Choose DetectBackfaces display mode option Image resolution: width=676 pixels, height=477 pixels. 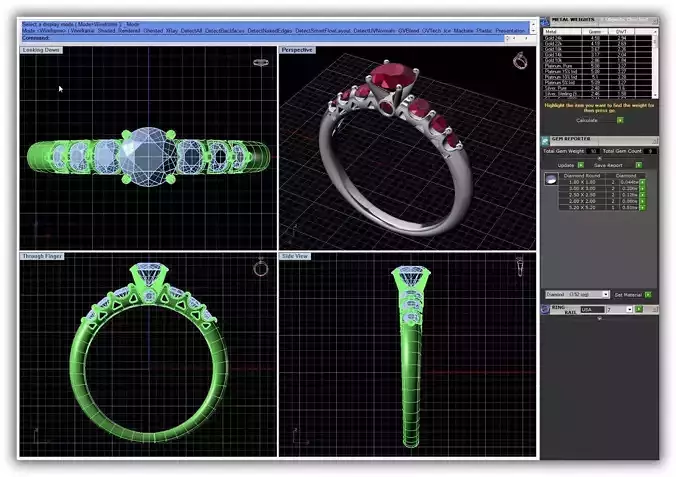pyautogui.click(x=225, y=31)
